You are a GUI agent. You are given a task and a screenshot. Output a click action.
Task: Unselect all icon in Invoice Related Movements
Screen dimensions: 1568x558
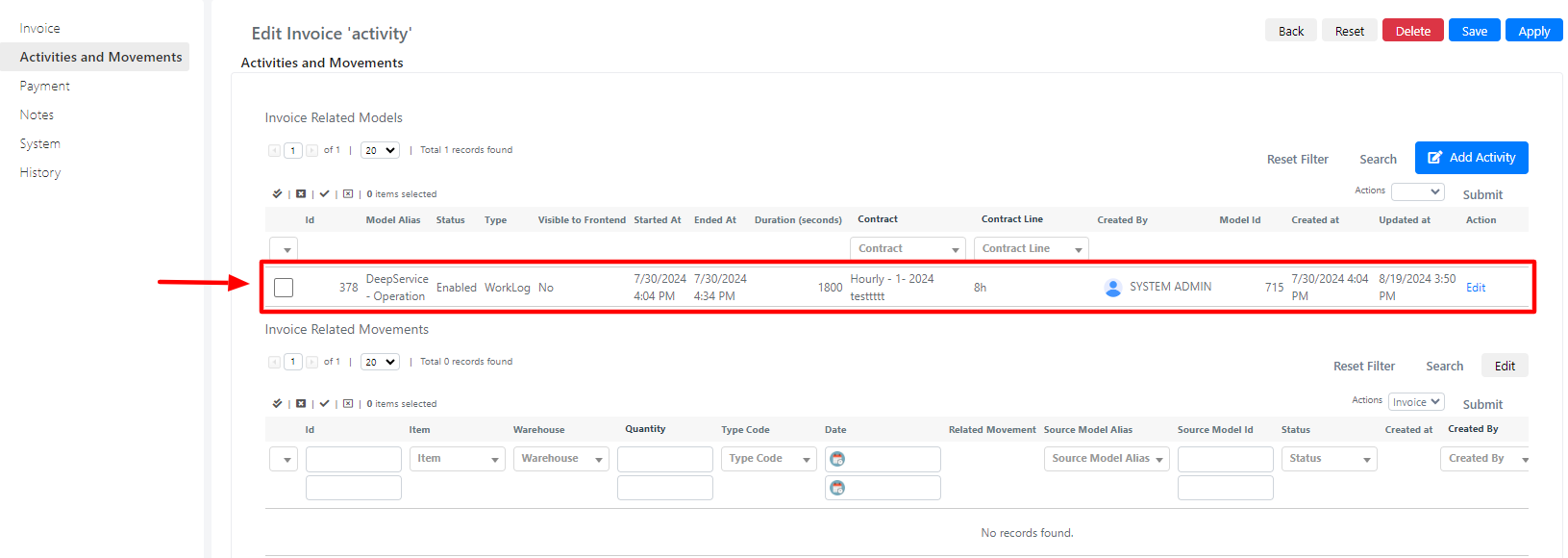tap(301, 403)
